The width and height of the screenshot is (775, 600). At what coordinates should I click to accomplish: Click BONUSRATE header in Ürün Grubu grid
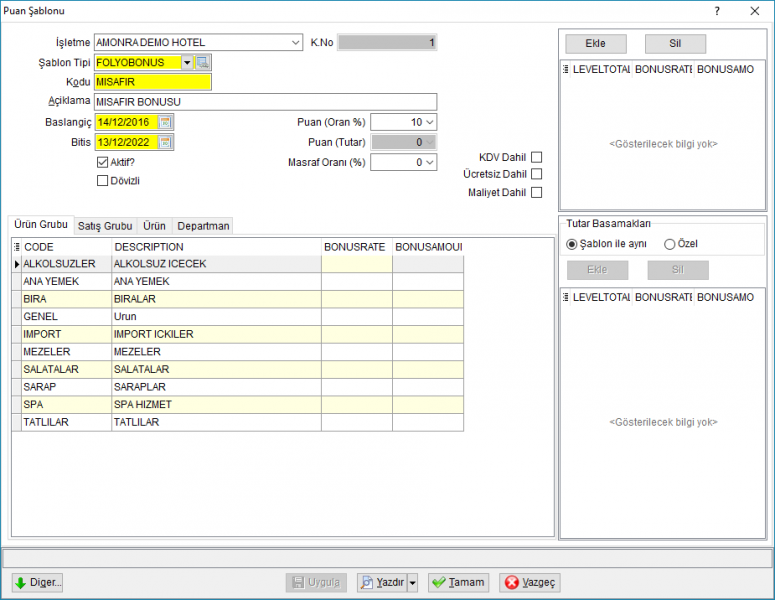[357, 247]
